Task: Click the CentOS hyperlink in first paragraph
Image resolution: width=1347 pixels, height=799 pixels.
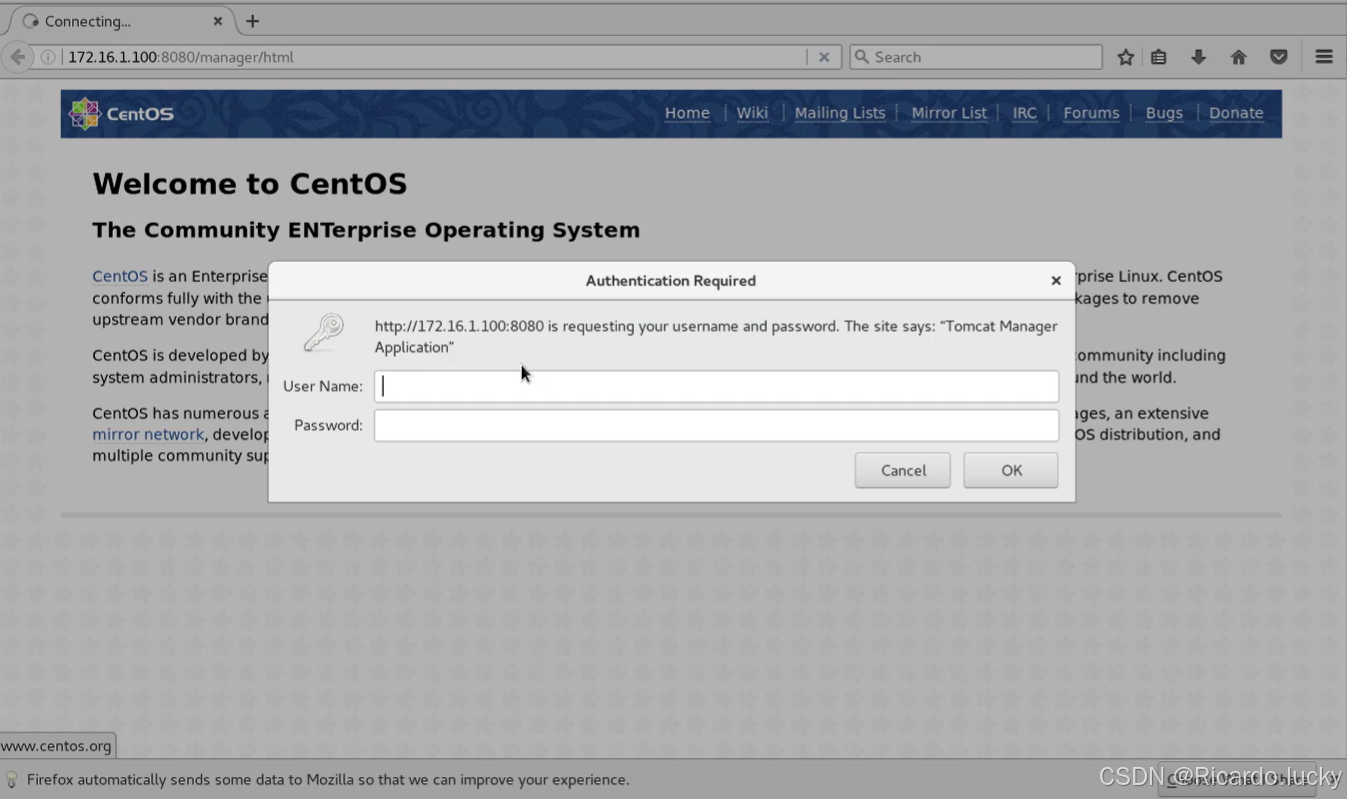Action: pos(120,276)
